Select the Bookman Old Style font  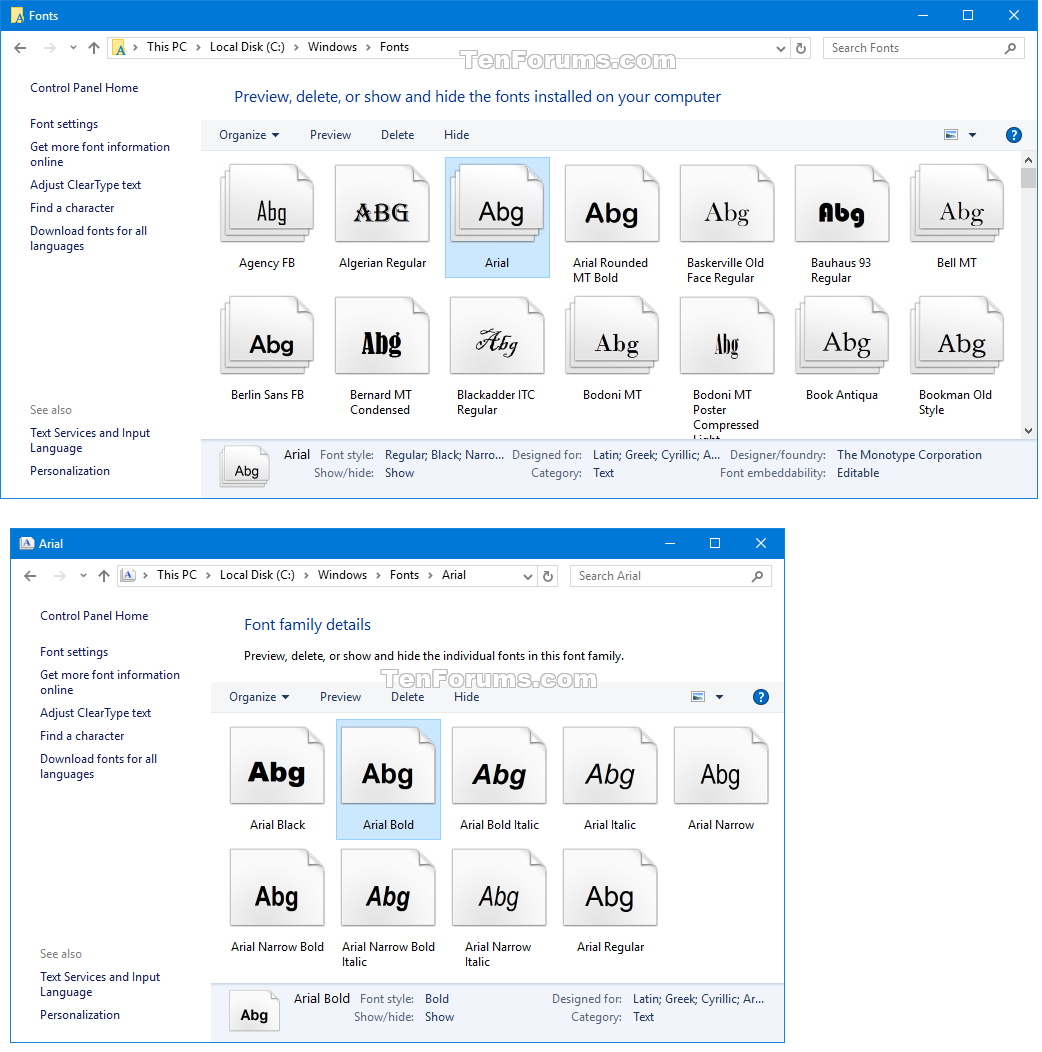pyautogui.click(x=957, y=335)
